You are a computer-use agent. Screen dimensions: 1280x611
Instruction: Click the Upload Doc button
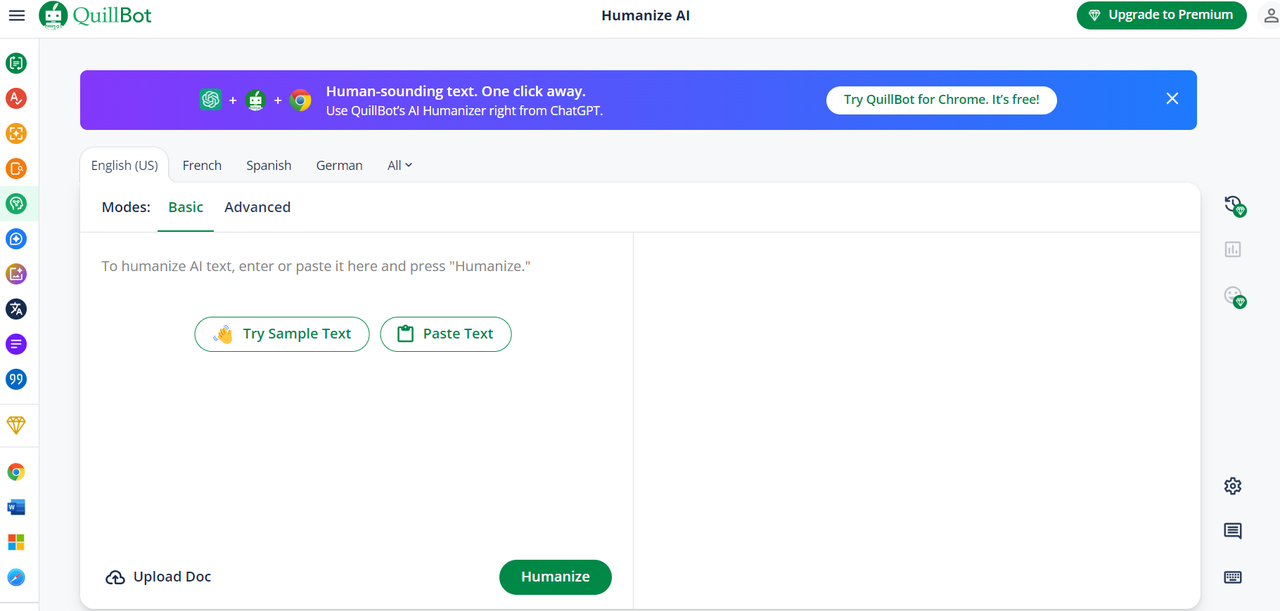tap(159, 577)
